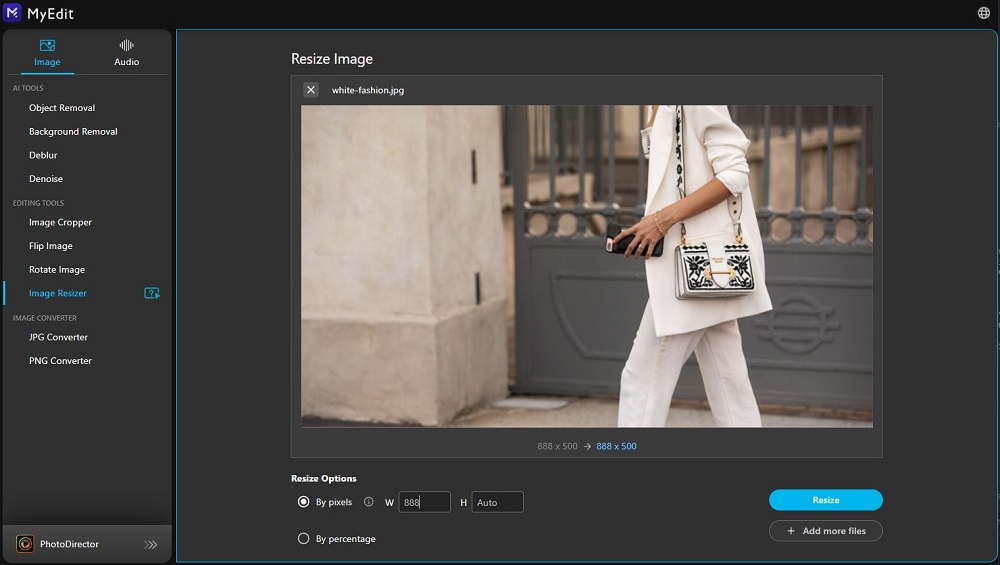Click the PhotoDirector app icon
The height and width of the screenshot is (565, 1000).
[25, 544]
